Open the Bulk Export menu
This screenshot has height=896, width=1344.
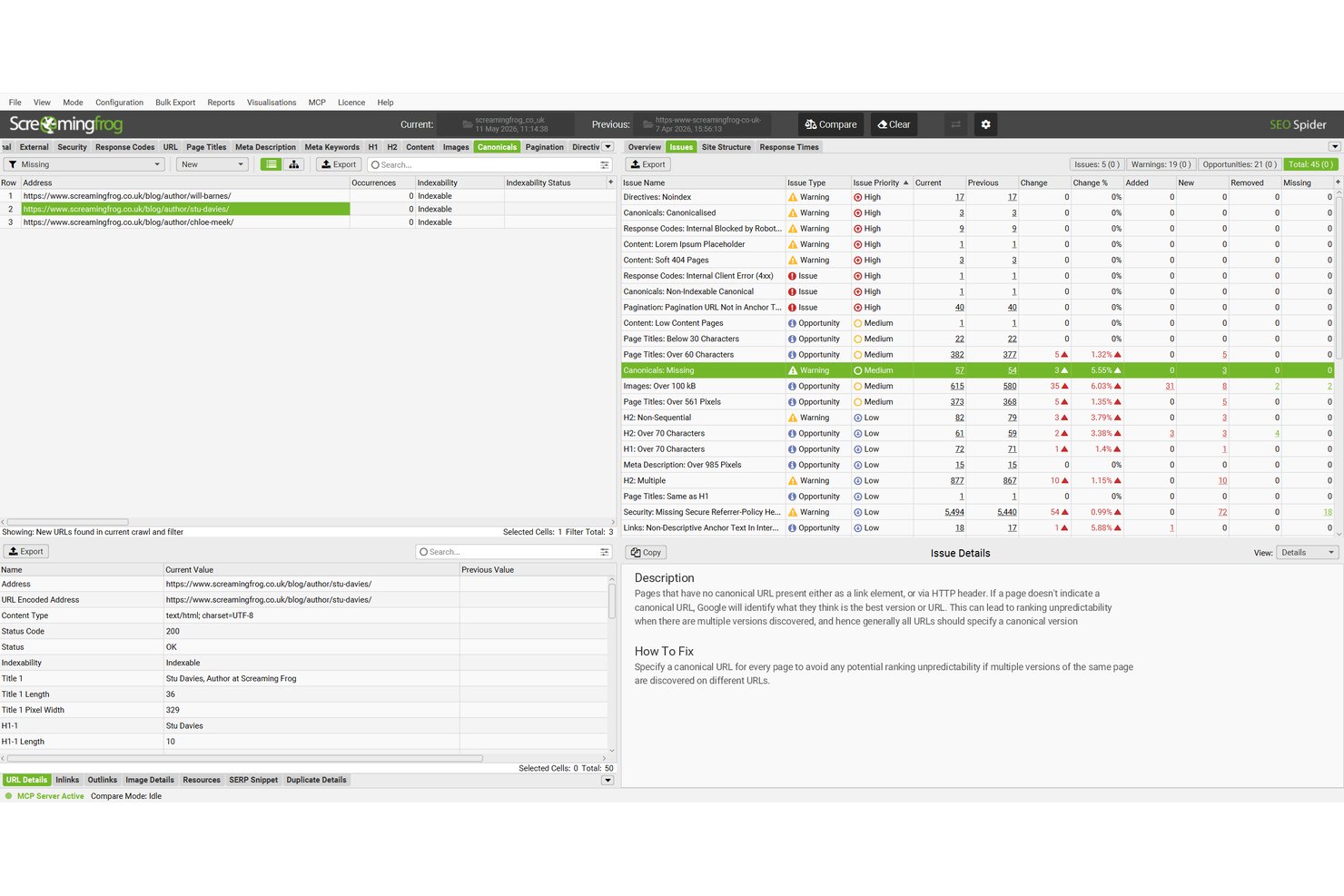(x=175, y=103)
